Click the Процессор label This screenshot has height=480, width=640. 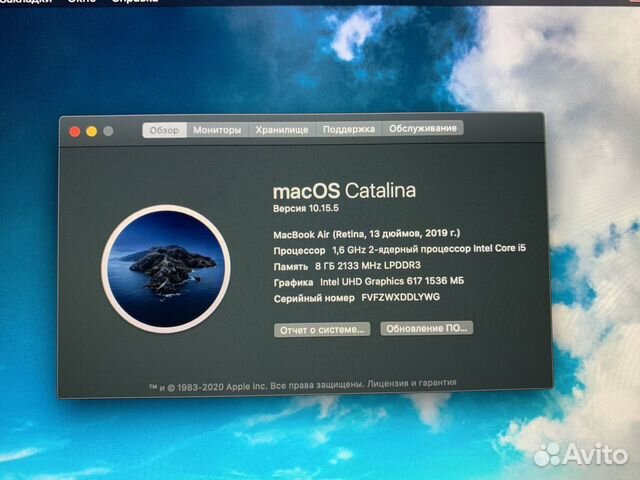[x=299, y=251]
